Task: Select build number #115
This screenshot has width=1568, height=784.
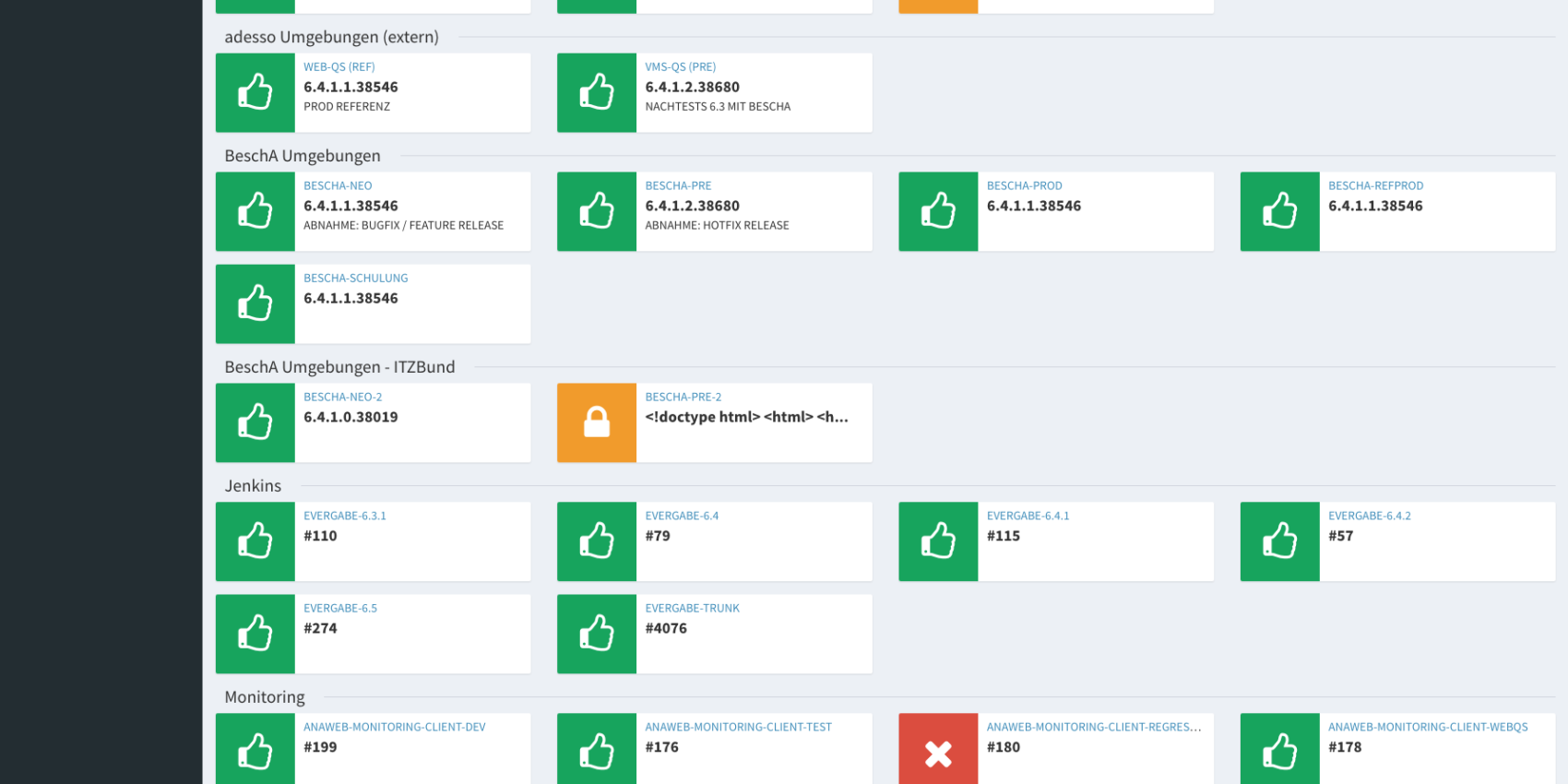Action: click(x=1004, y=537)
